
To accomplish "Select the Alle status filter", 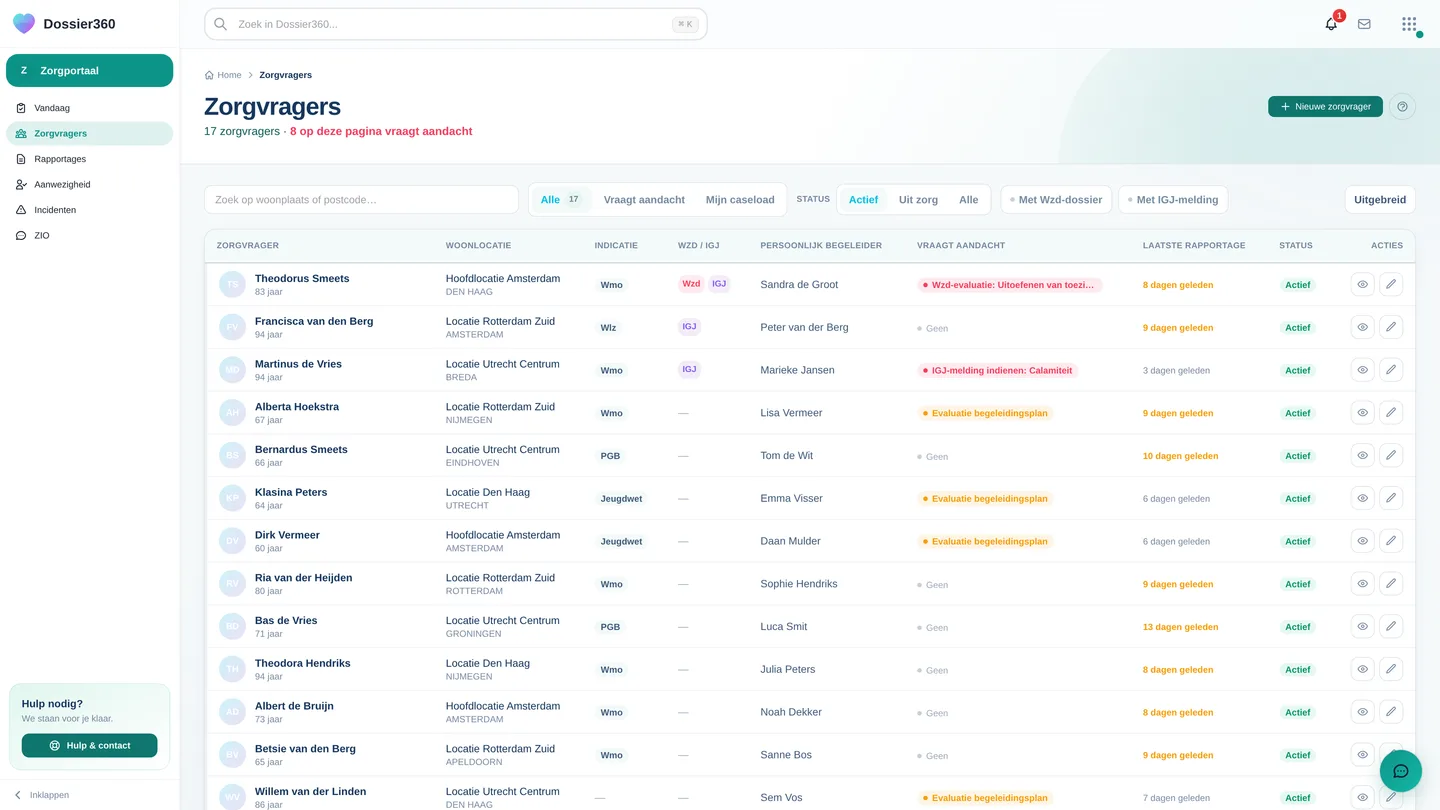I will (968, 200).
